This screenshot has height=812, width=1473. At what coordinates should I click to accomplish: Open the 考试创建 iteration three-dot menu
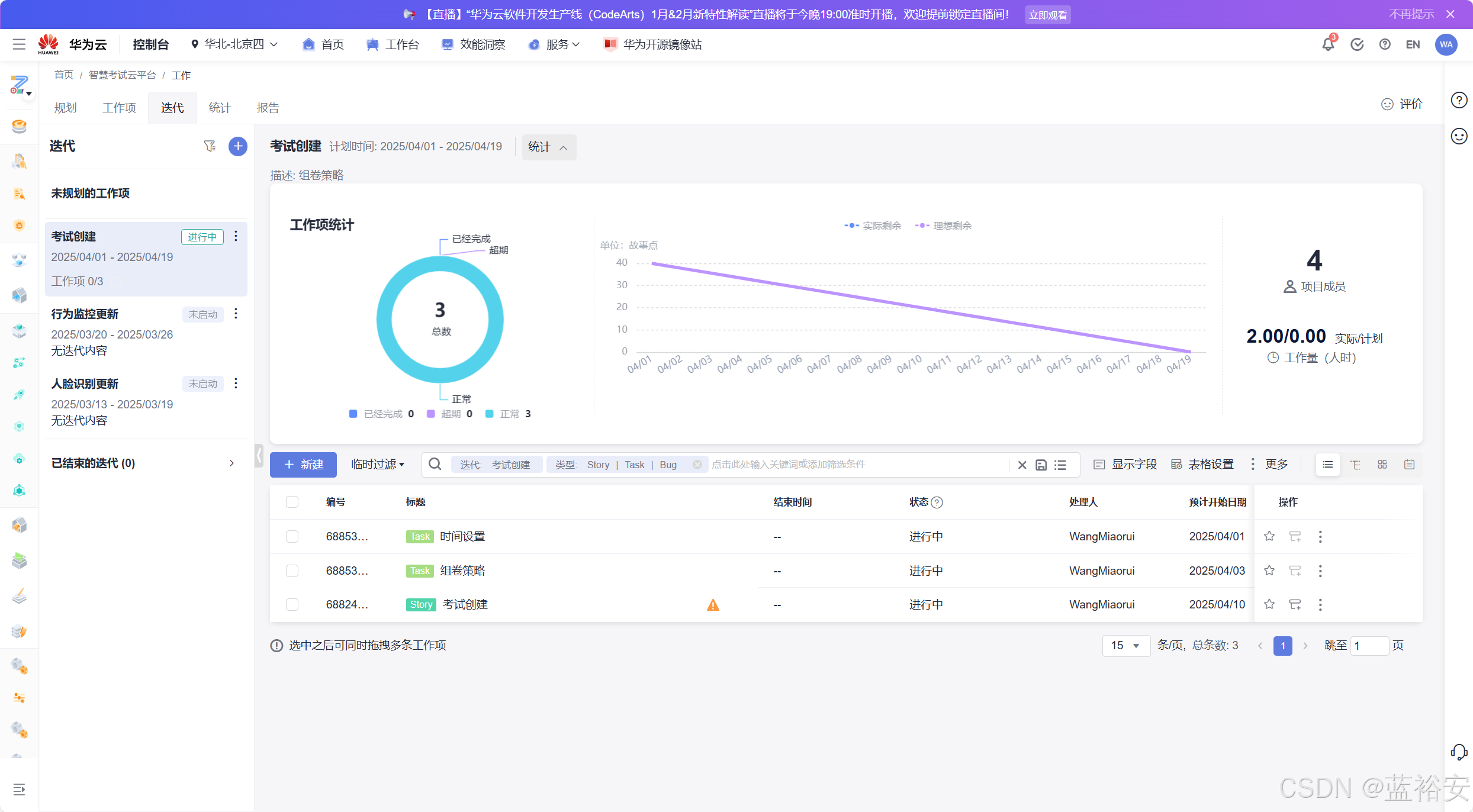click(236, 237)
